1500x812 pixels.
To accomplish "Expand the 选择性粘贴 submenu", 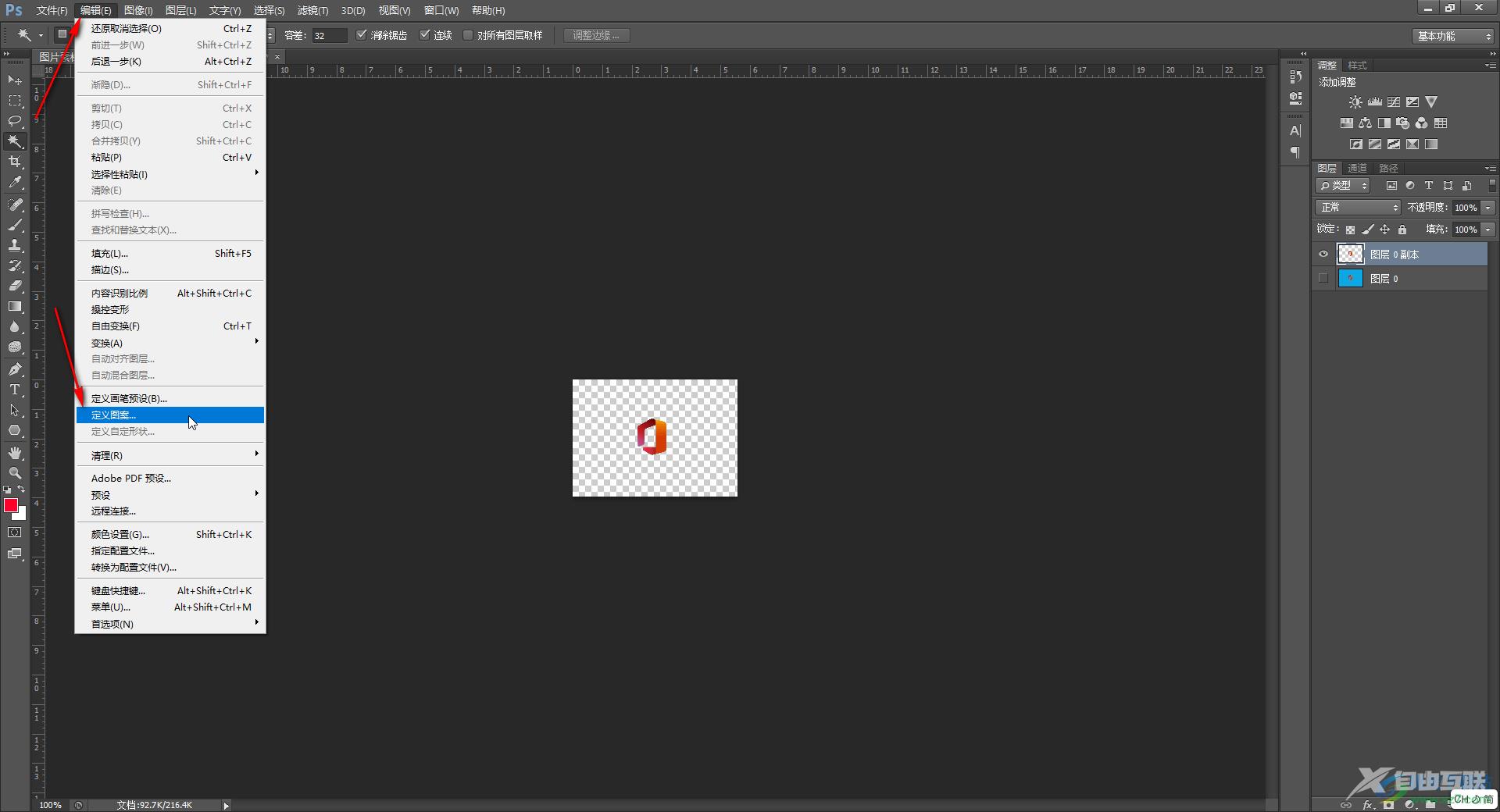I will pyautogui.click(x=170, y=174).
